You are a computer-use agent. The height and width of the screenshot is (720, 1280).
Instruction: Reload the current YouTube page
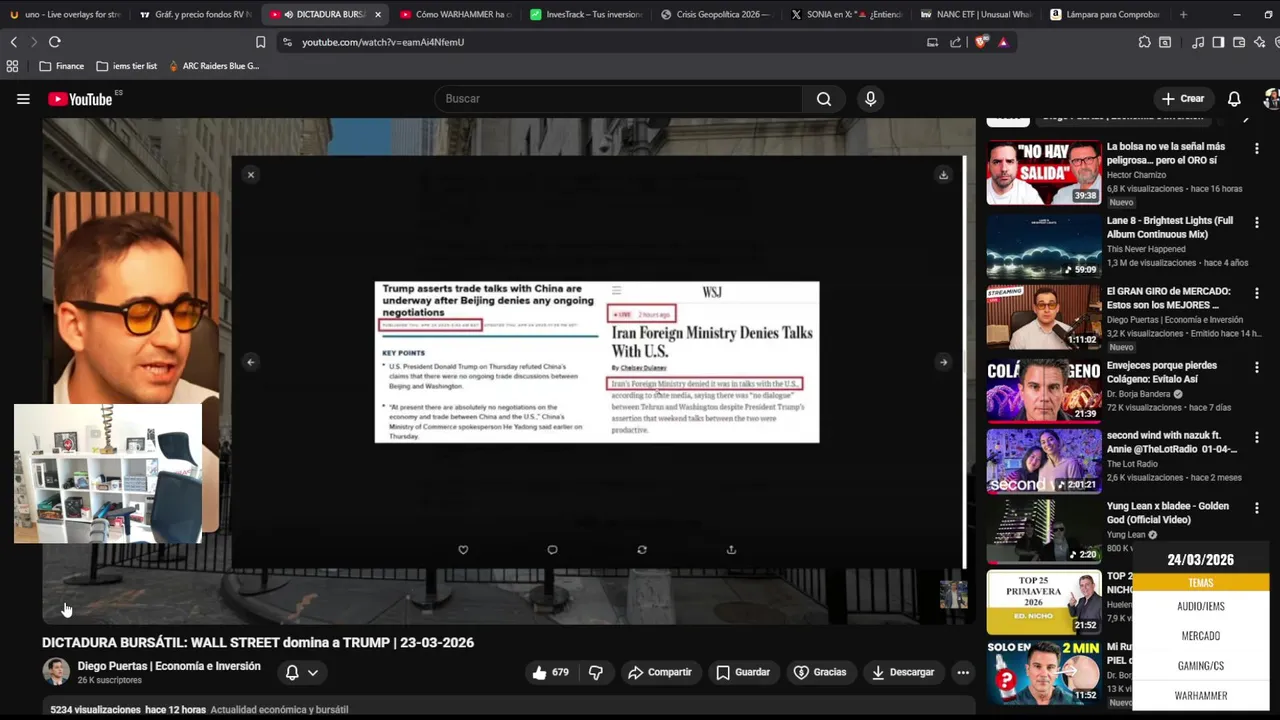pos(55,42)
